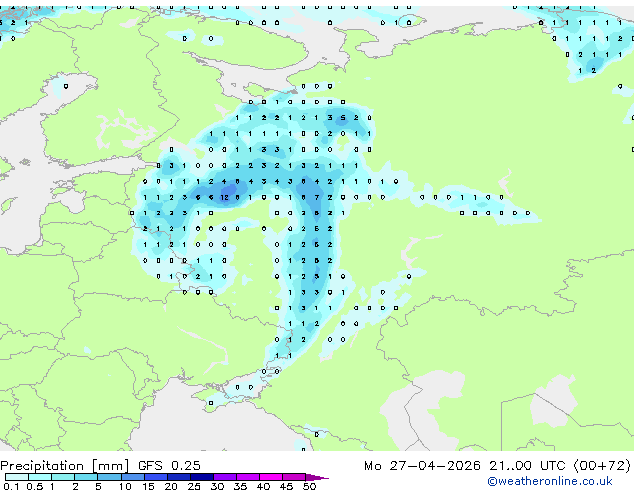Click the legend swatch between 30 and 35
This screenshot has width=634, height=490.
pos(225,477)
